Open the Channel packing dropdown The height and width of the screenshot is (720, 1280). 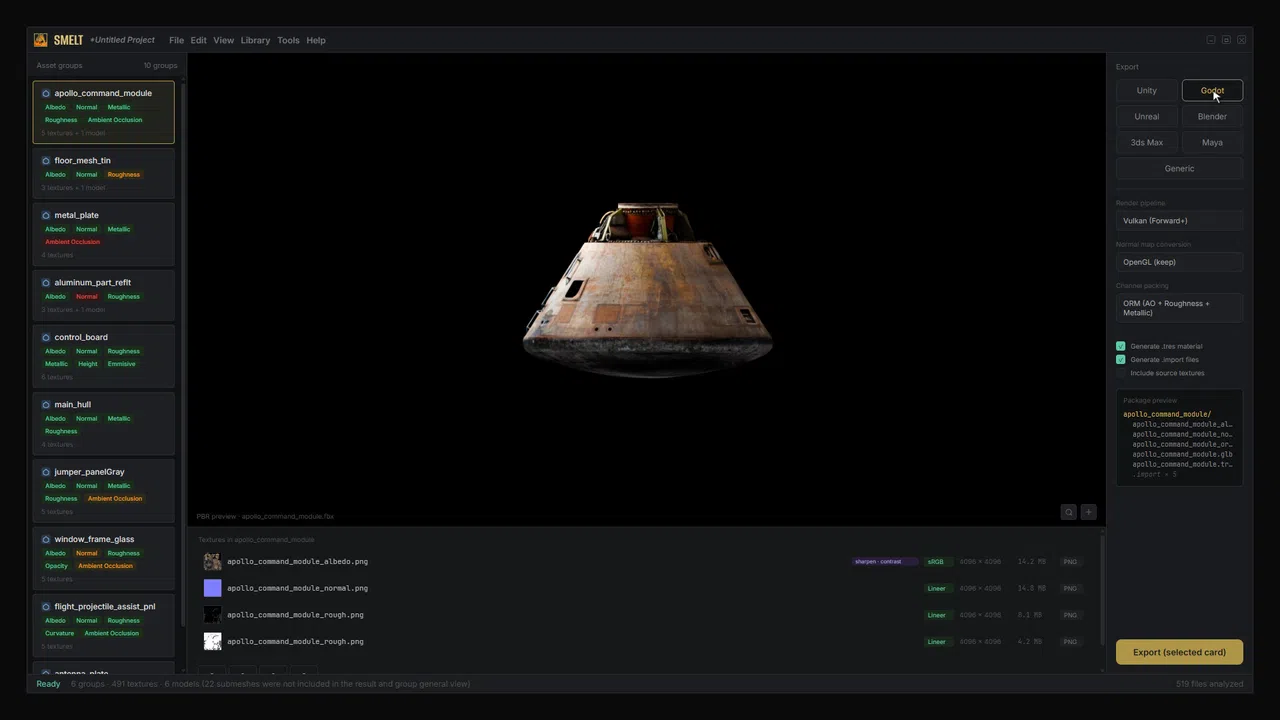1179,308
